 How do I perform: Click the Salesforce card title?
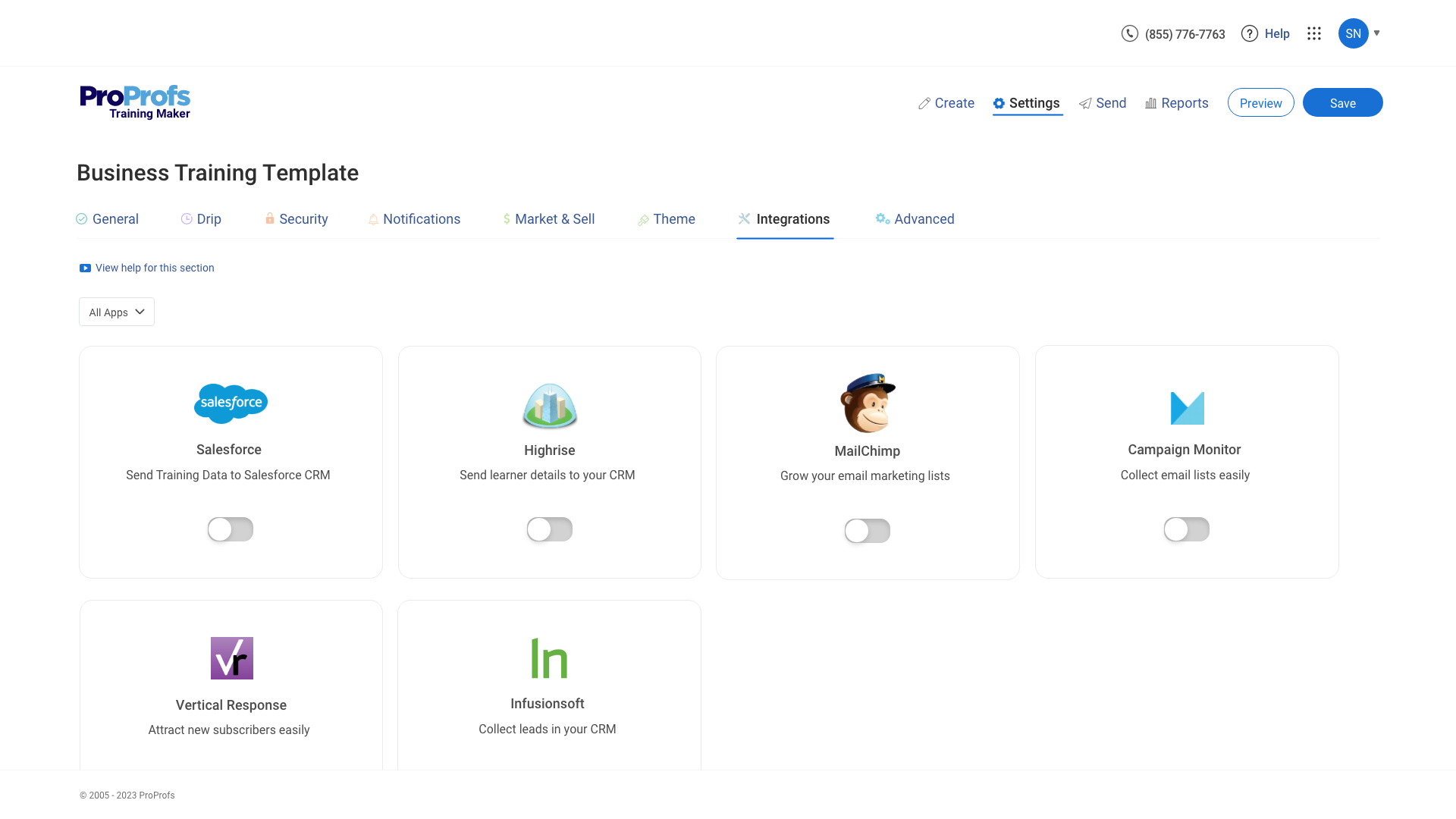point(229,449)
